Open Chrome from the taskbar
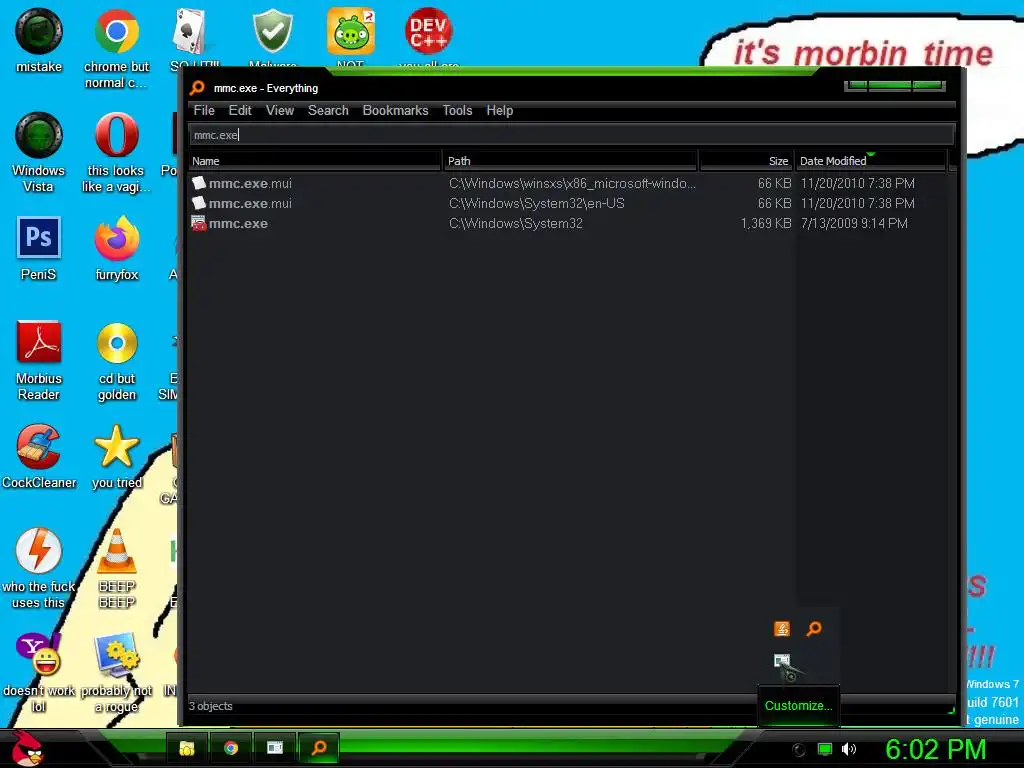This screenshot has width=1024, height=768. click(x=231, y=748)
